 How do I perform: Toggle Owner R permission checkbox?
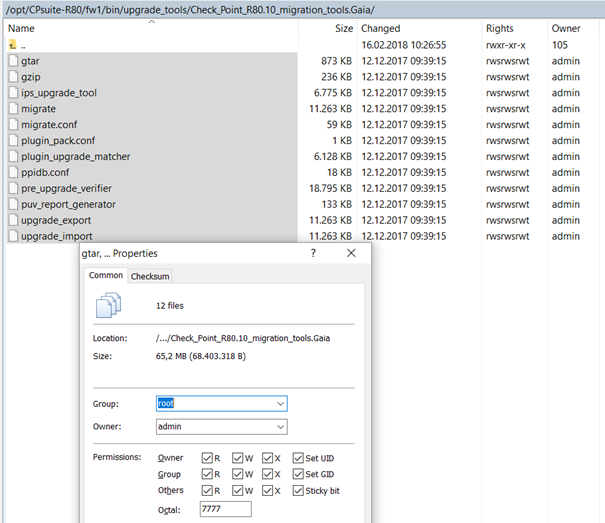(x=207, y=458)
